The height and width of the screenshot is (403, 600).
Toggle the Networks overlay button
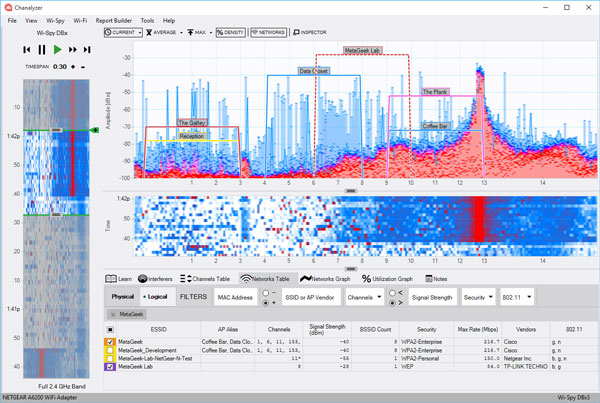tap(268, 33)
